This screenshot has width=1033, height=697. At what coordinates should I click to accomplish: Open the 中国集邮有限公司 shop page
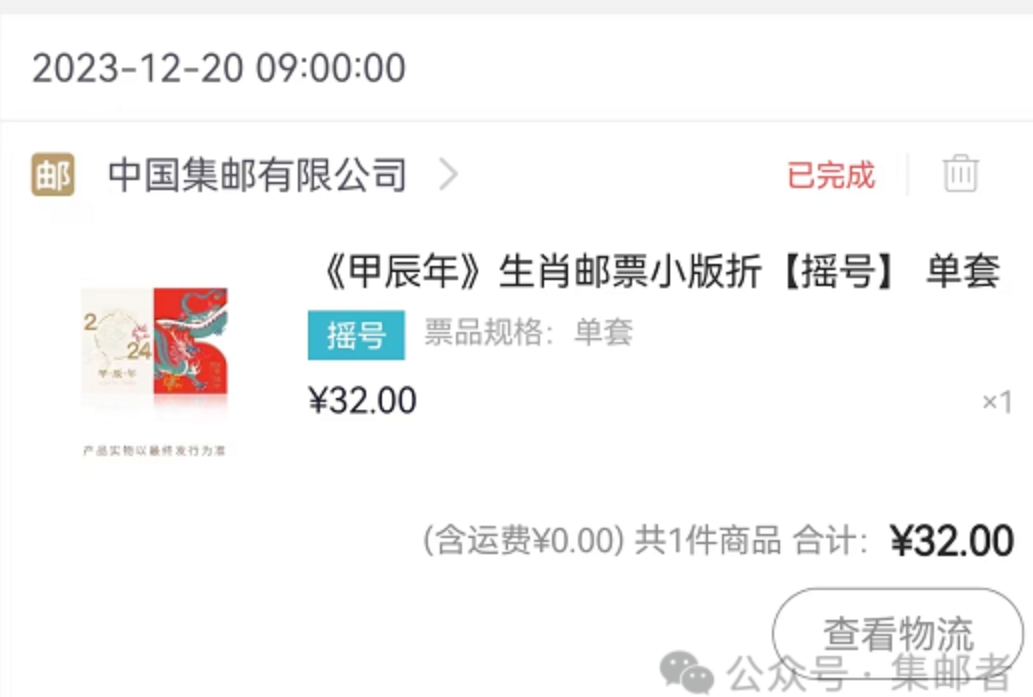[258, 175]
